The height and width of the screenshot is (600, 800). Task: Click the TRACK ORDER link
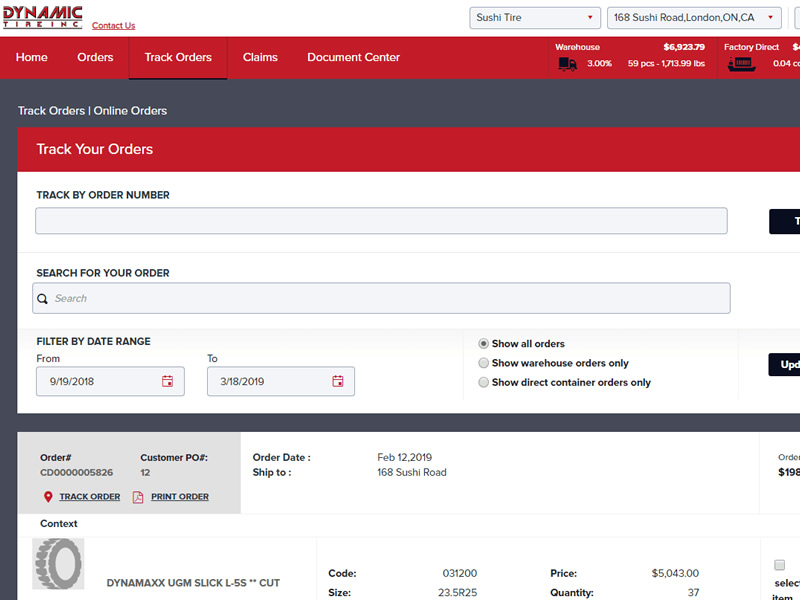tap(90, 496)
